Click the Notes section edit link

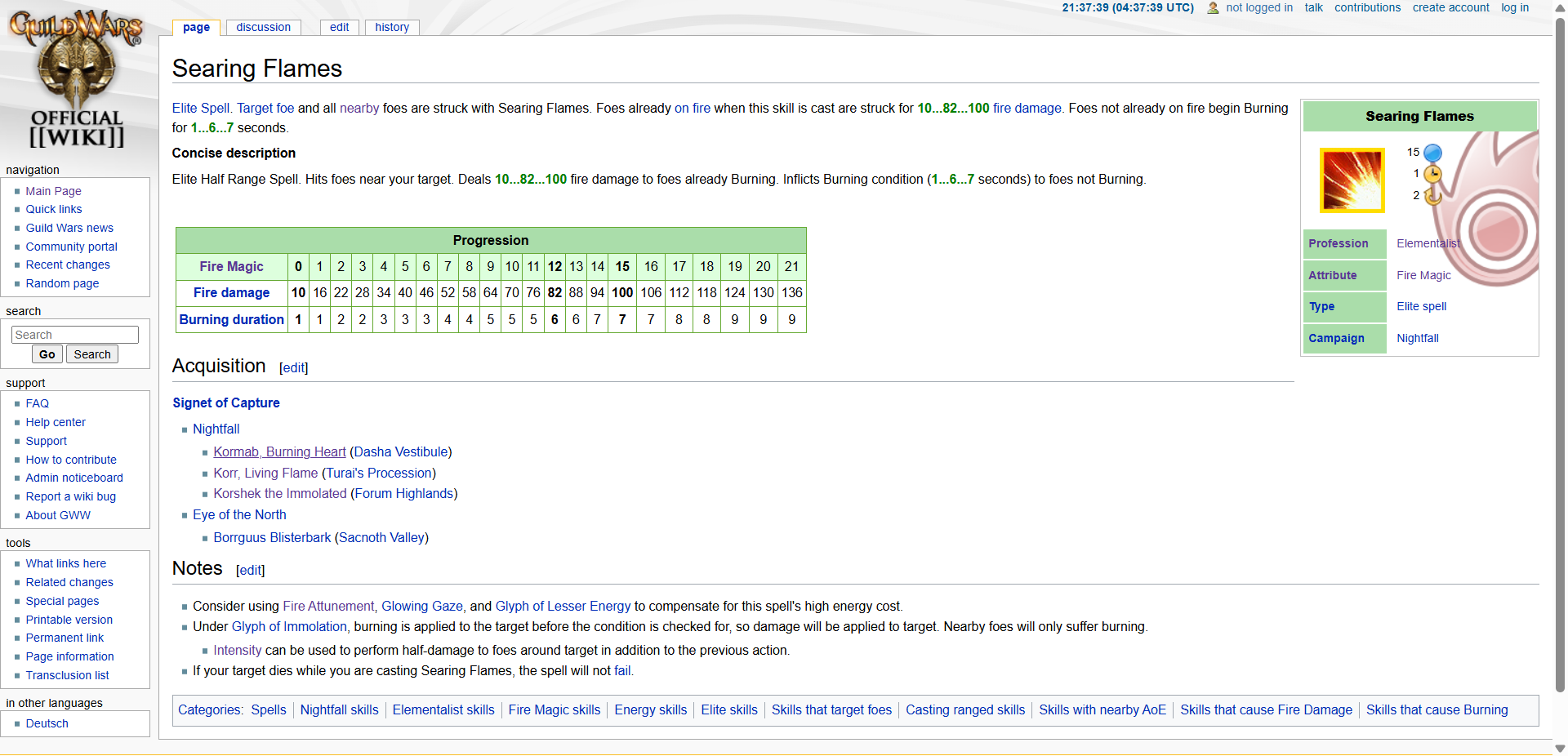pyautogui.click(x=251, y=570)
